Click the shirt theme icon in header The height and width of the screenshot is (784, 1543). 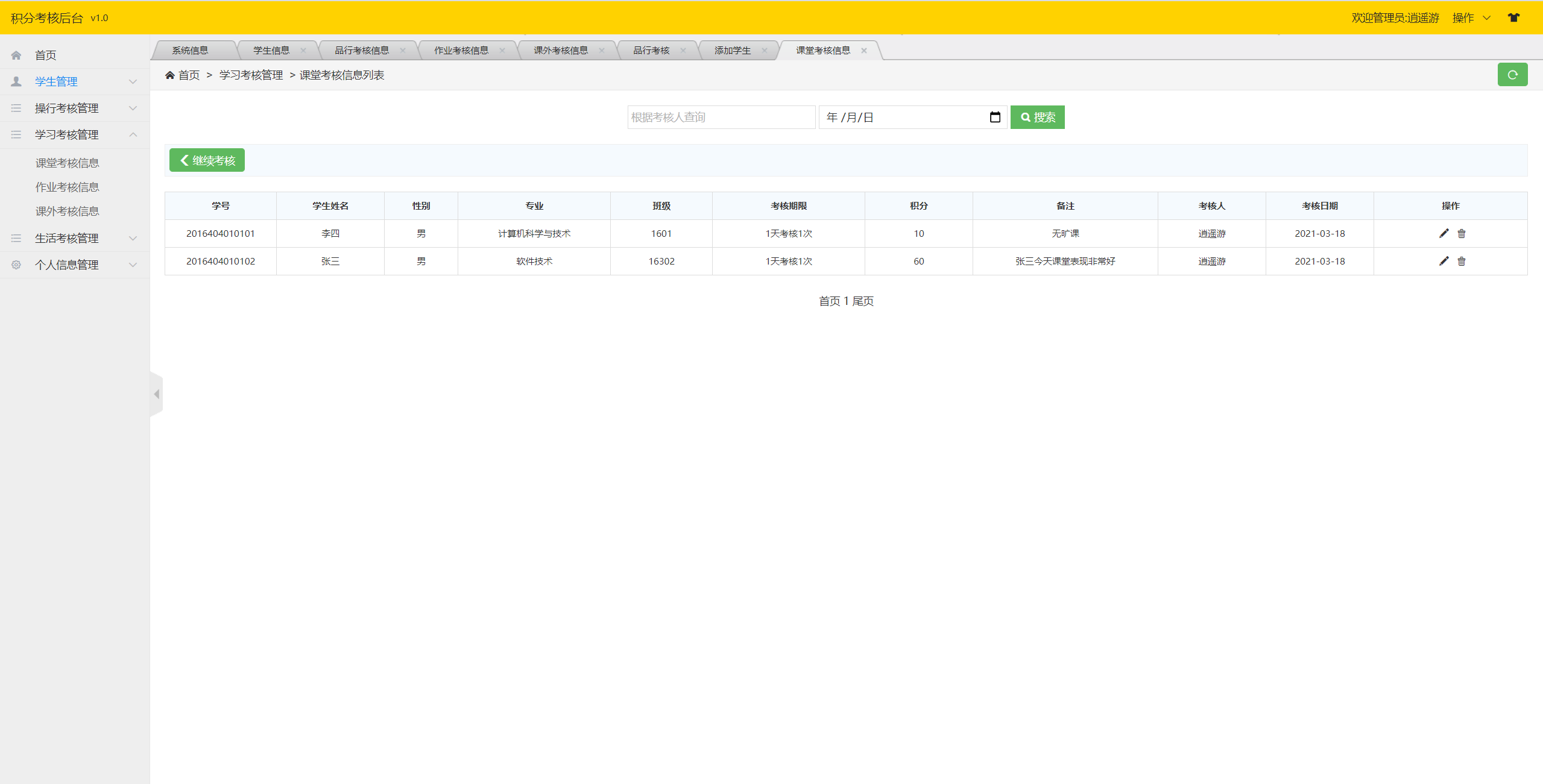click(x=1513, y=17)
